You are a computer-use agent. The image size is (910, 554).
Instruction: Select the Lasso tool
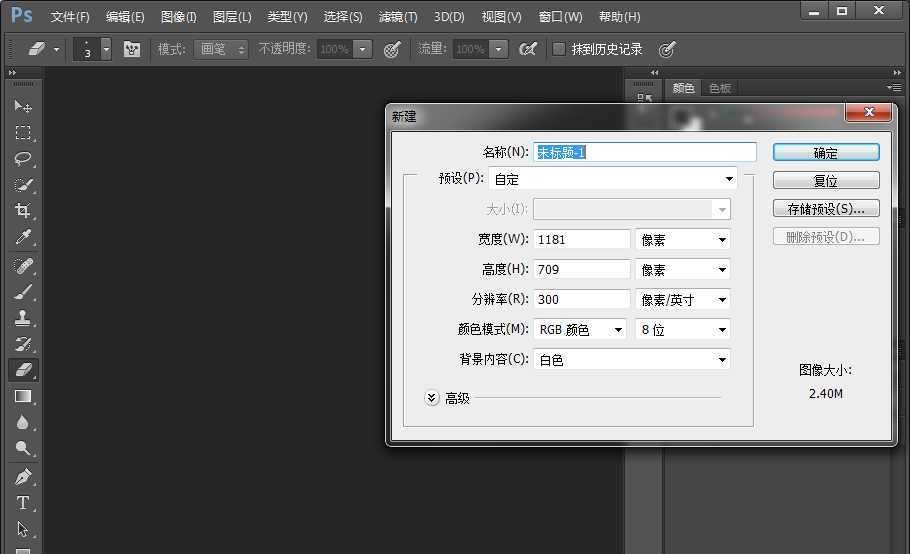pos(22,159)
